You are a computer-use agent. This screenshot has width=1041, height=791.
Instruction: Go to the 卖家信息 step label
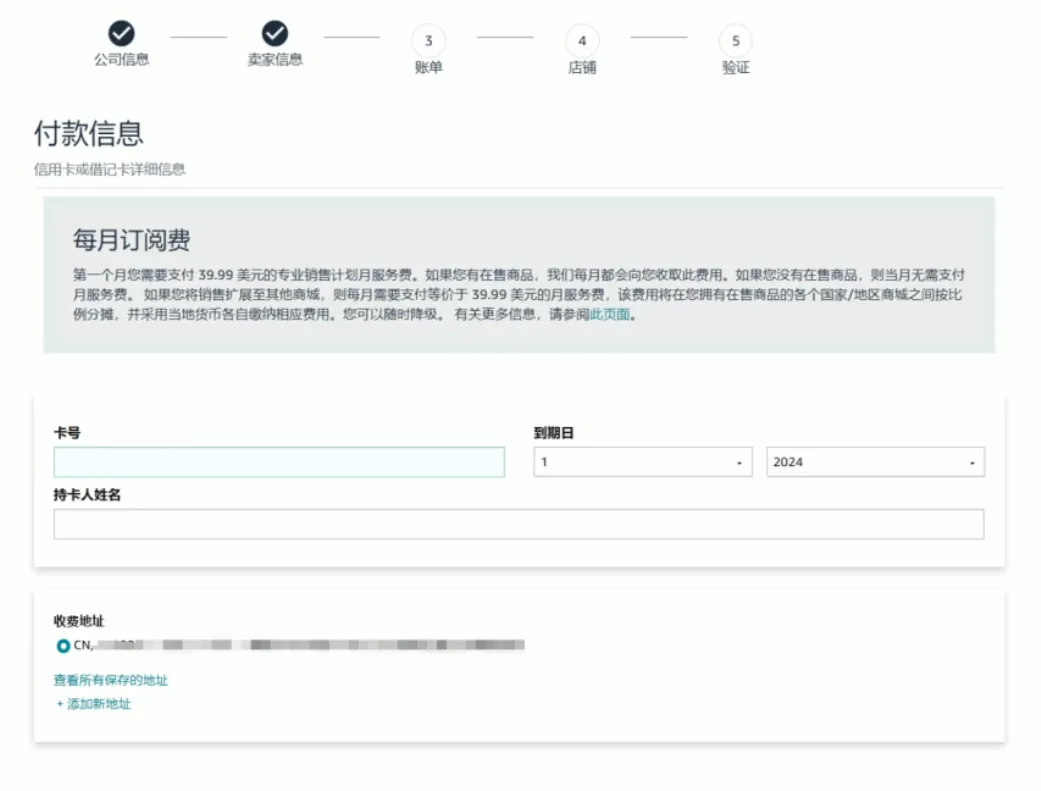click(x=275, y=60)
